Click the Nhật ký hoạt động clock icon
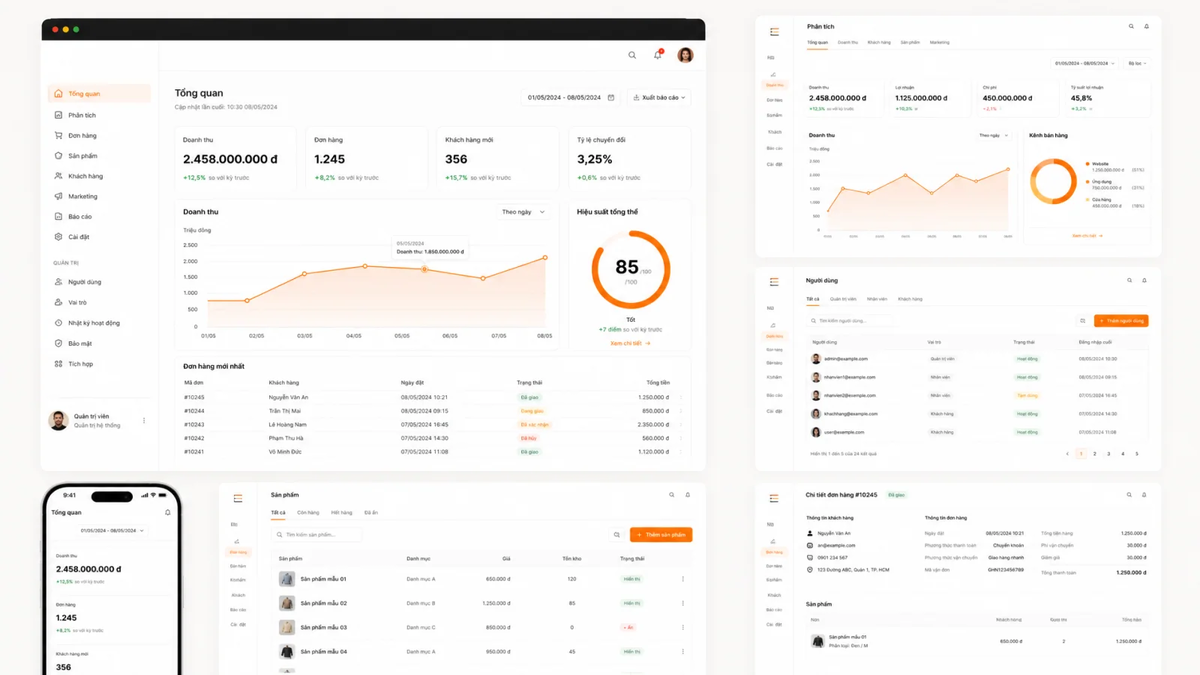 pos(58,323)
